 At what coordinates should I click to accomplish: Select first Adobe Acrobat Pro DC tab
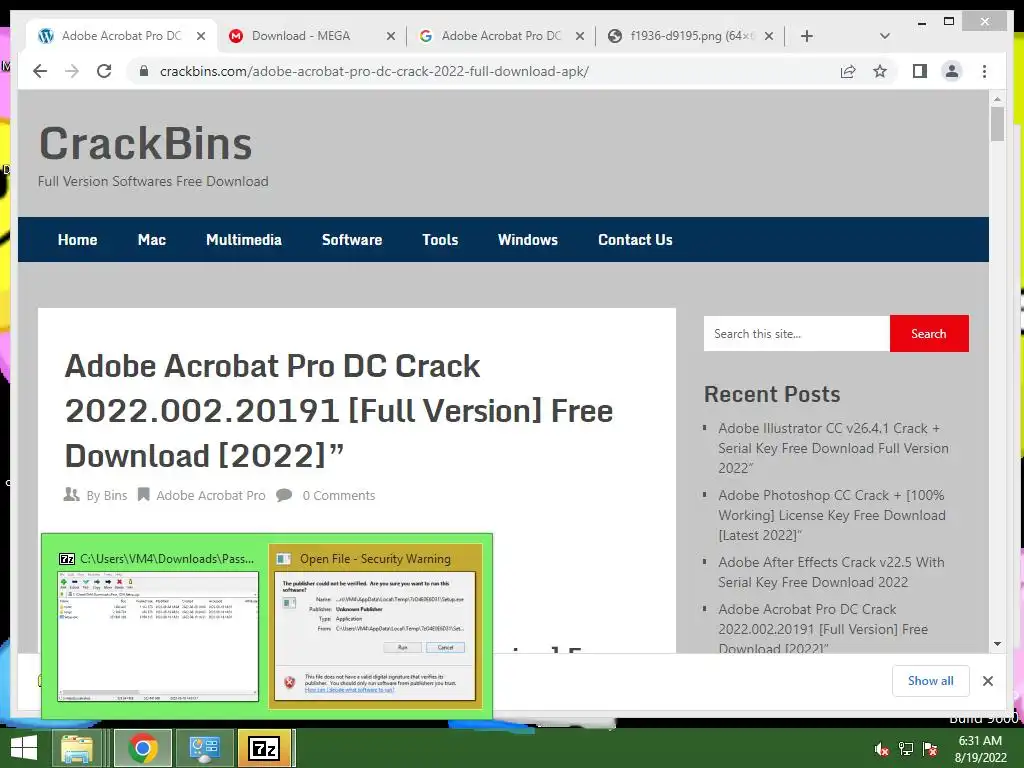121,36
